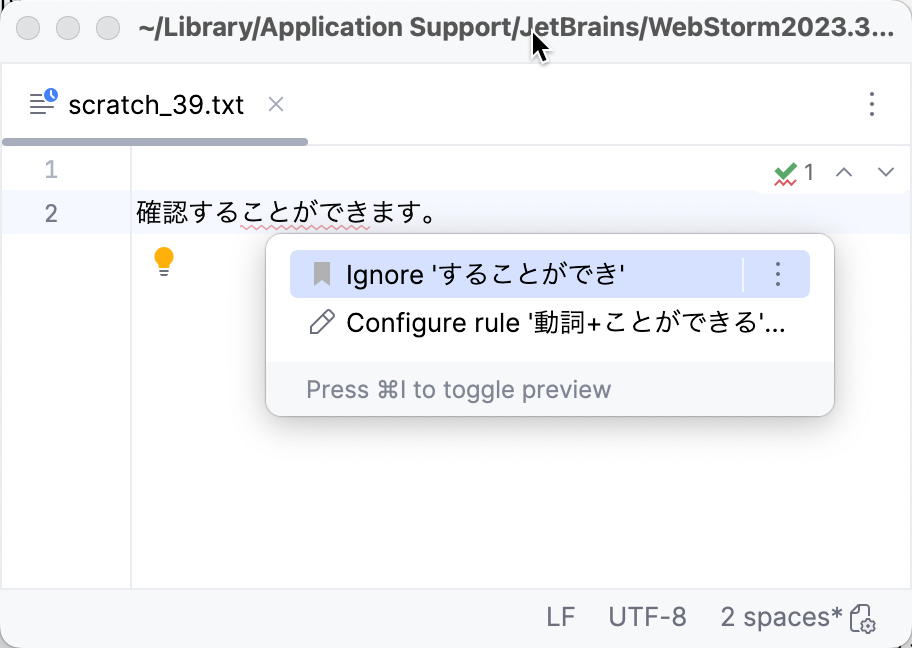Viewport: 912px width, 648px height.
Task: Open the UTF-8 encoding selector
Action: click(648, 617)
